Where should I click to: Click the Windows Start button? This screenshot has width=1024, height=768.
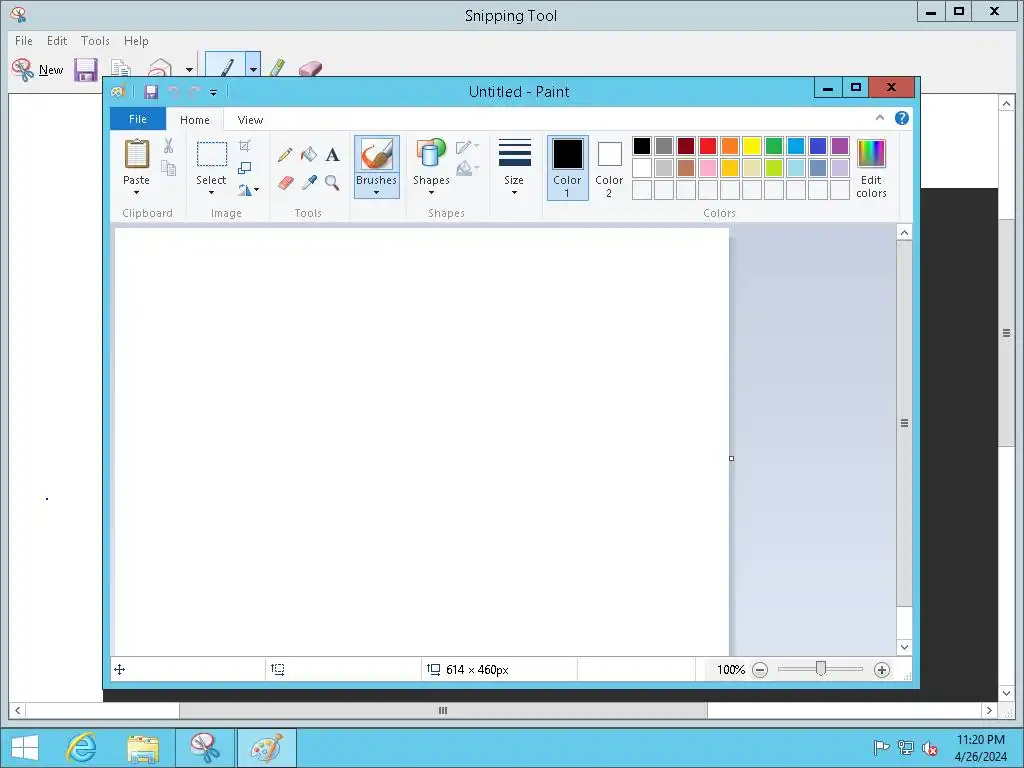tap(25, 748)
